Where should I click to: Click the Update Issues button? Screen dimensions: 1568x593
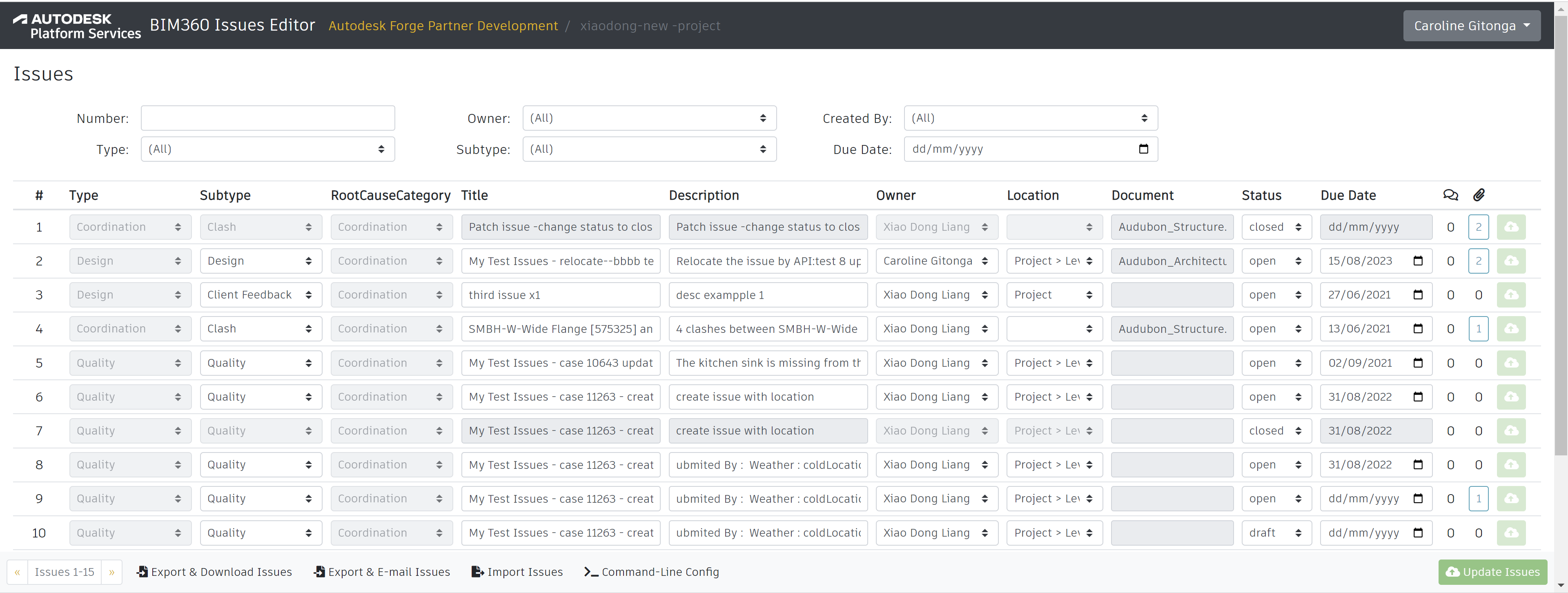1492,572
